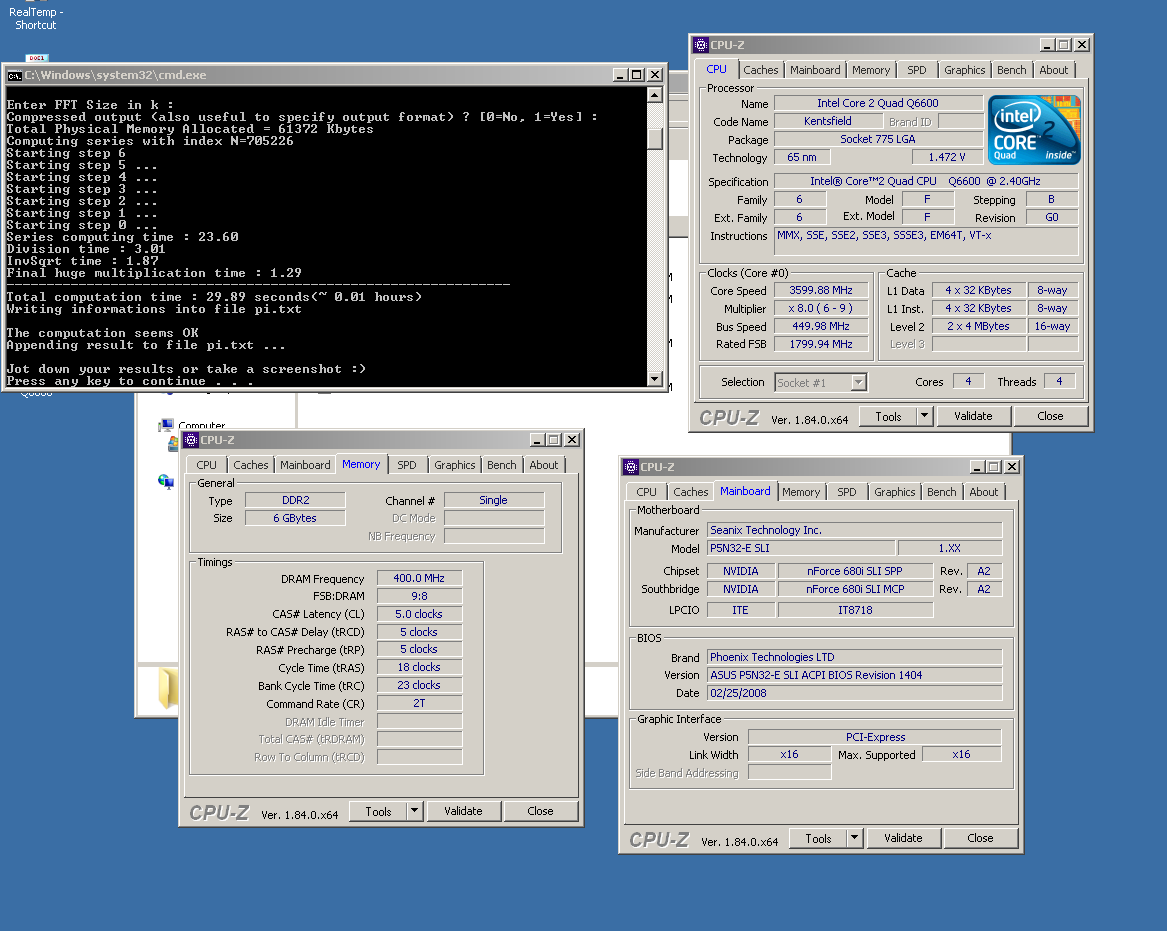Expand Tools dropdown arrow in Memory window
The height and width of the screenshot is (931, 1167).
[415, 811]
